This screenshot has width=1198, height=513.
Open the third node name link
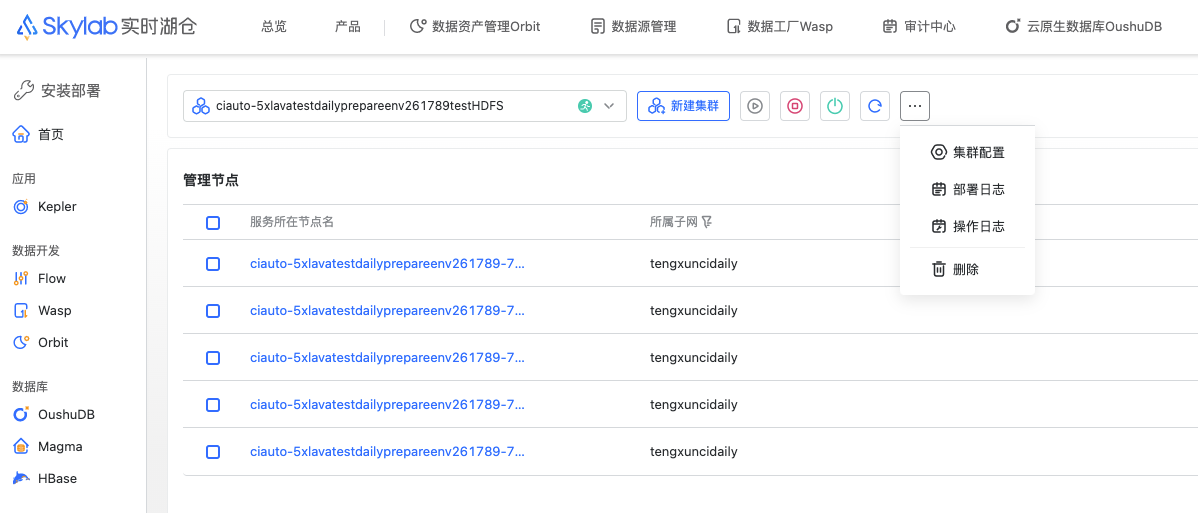coord(387,358)
